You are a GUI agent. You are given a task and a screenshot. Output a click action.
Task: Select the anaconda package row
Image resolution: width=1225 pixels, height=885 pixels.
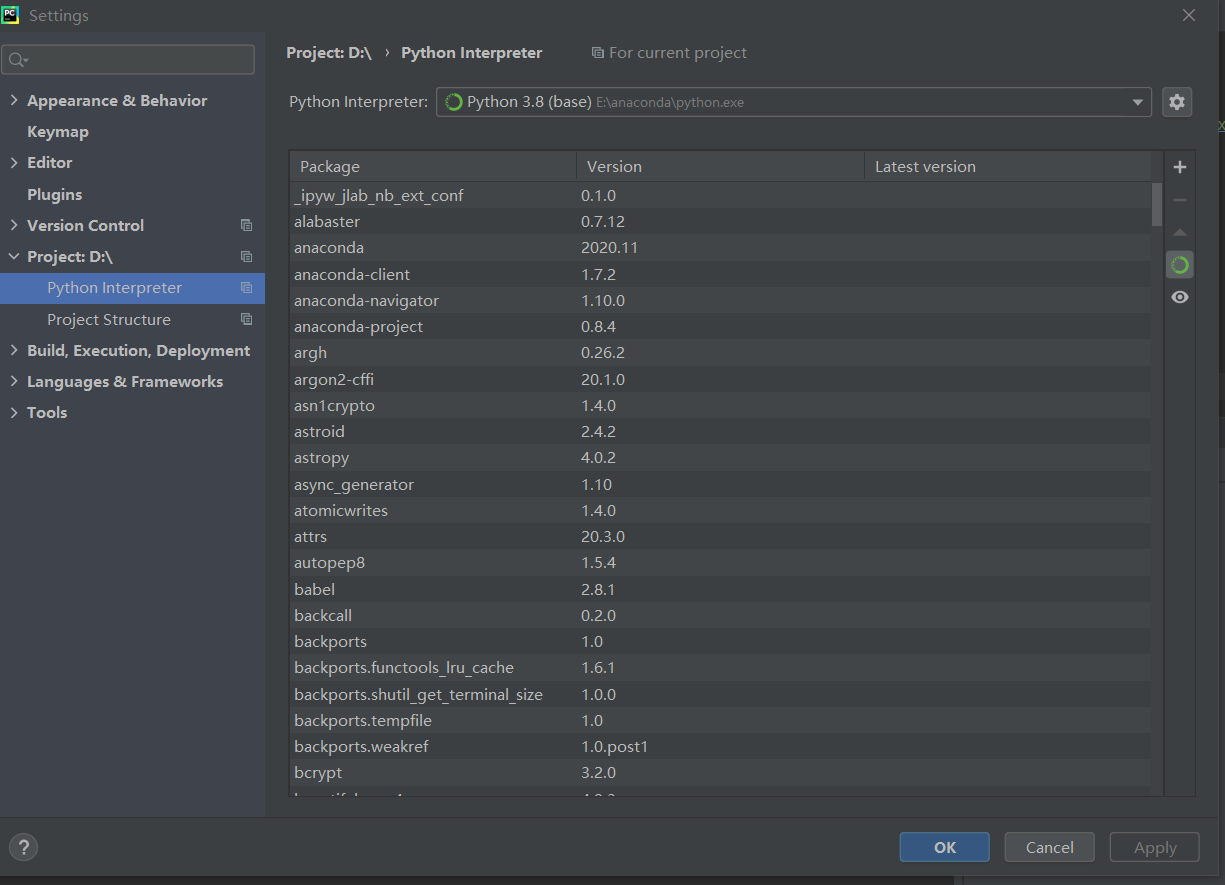pos(720,247)
